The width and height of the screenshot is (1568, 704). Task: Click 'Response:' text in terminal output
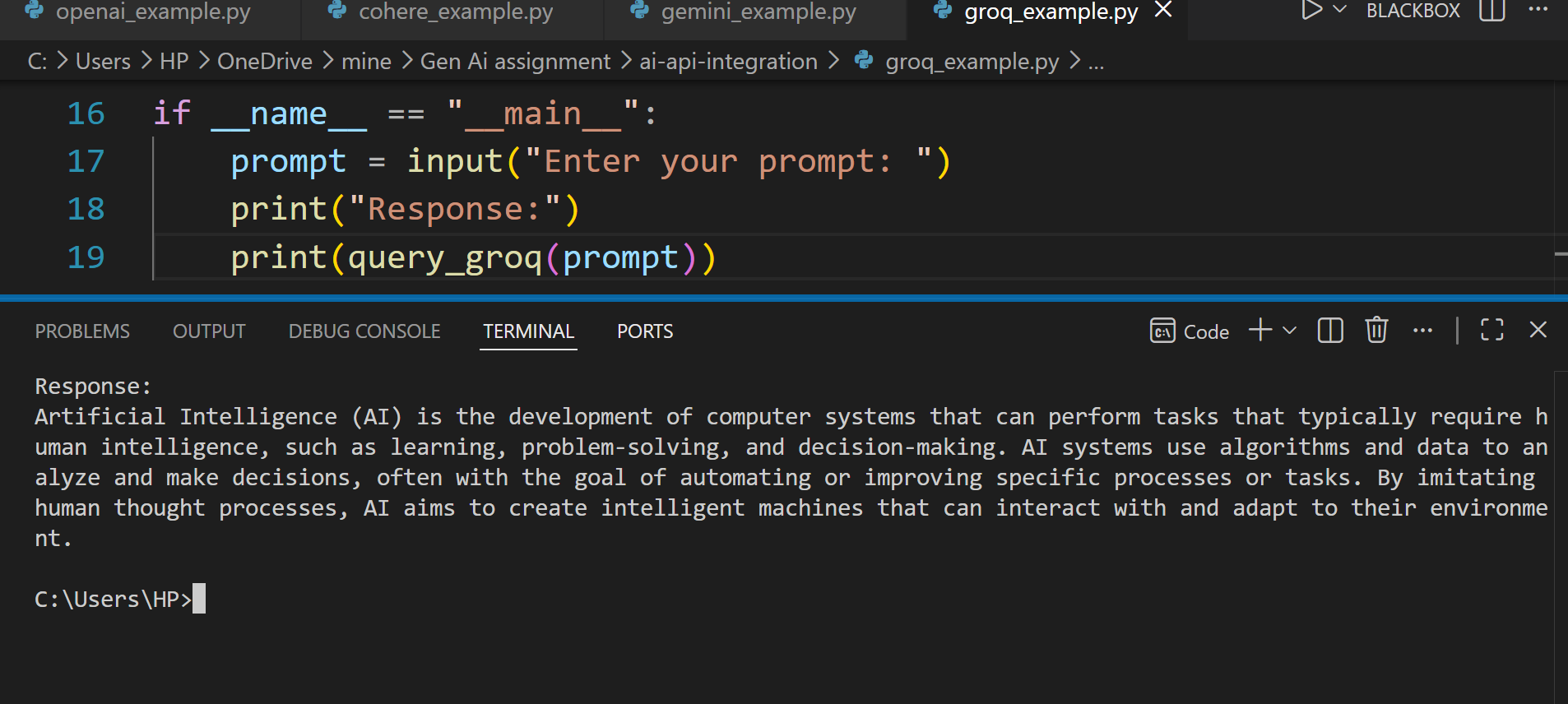[x=93, y=387]
